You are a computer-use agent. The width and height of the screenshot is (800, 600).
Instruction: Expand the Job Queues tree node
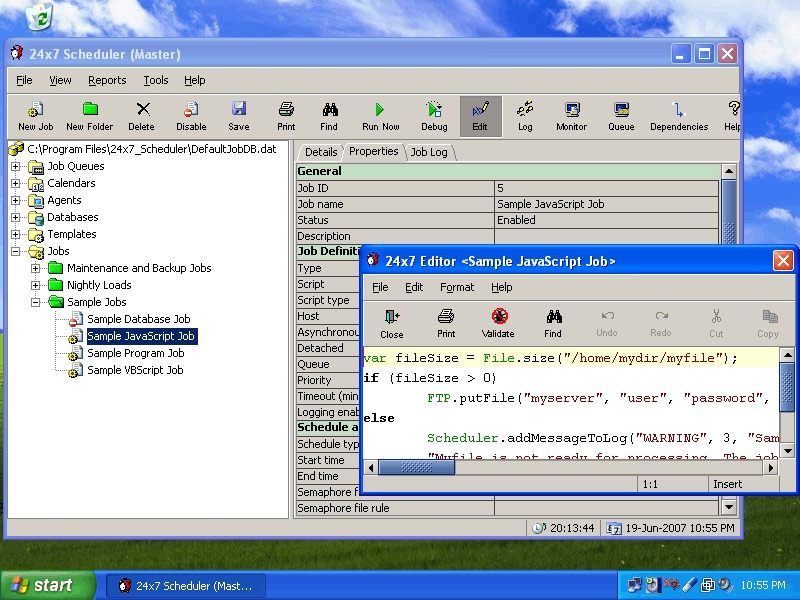[16, 166]
